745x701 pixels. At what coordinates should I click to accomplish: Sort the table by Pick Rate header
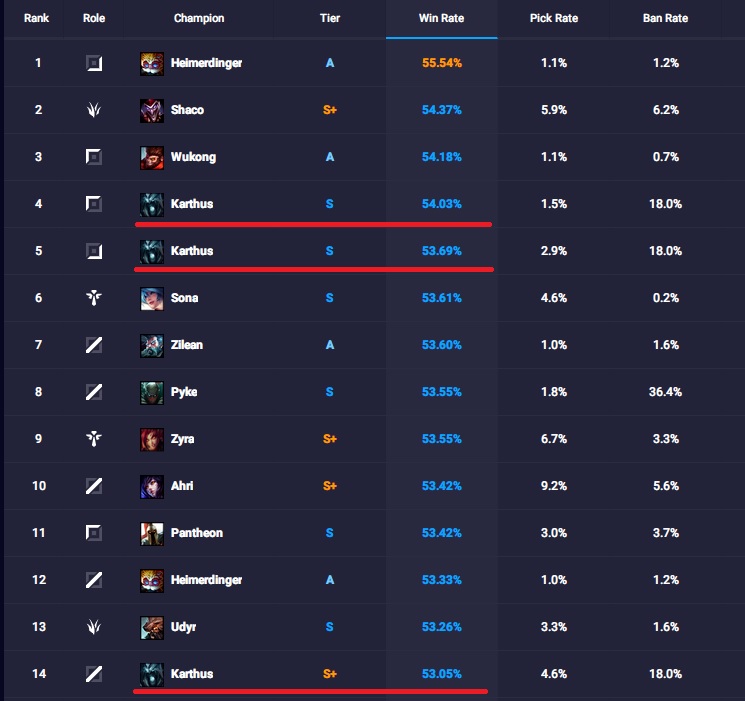[554, 18]
